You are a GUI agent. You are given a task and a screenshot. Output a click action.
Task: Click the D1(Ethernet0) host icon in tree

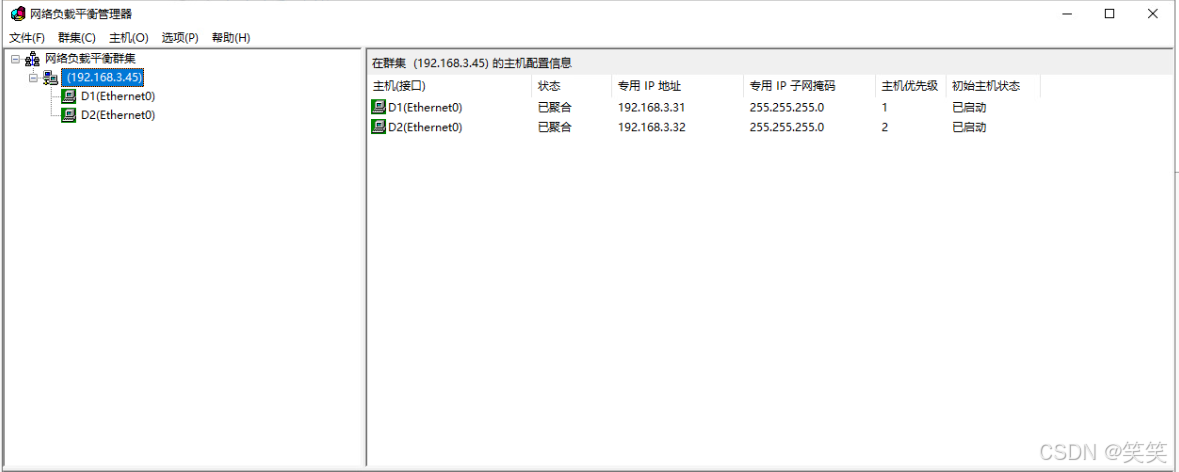[x=69, y=97]
